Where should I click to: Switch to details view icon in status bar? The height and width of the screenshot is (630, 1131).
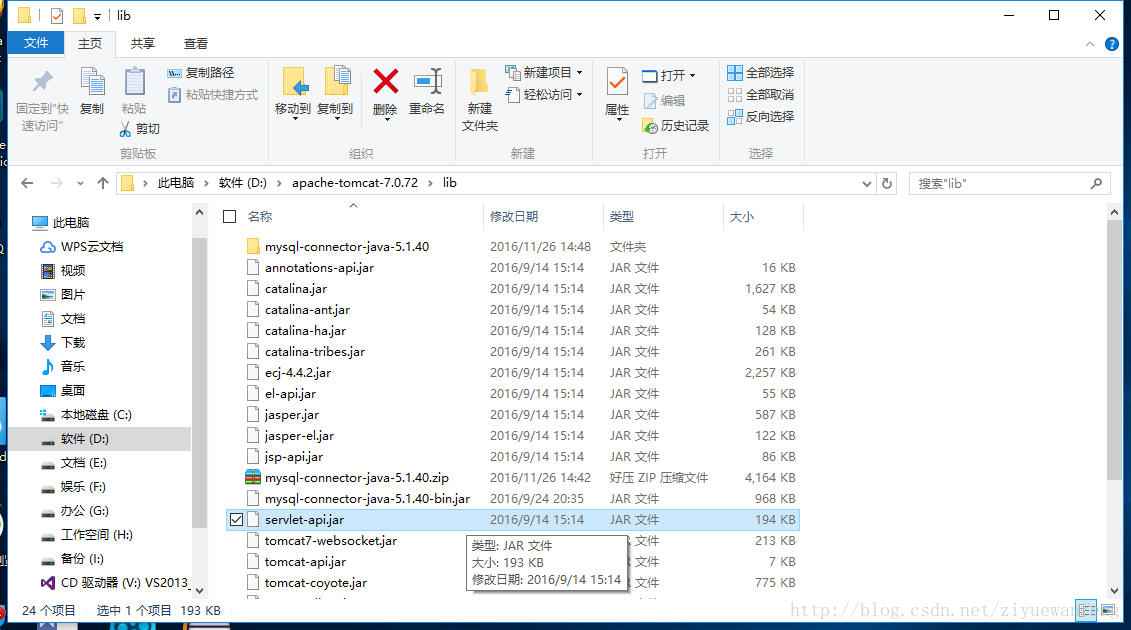click(x=1086, y=610)
